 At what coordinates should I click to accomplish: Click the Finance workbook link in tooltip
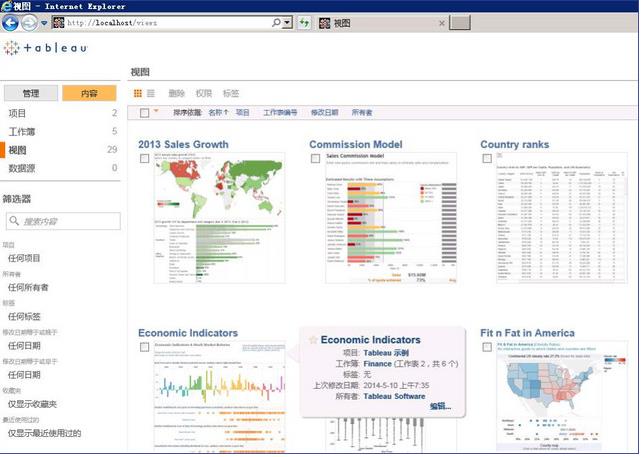pos(377,364)
